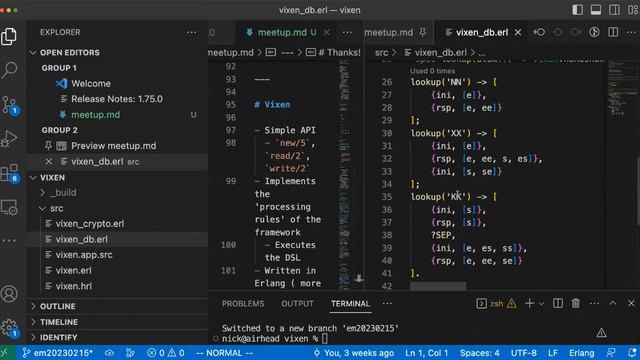The height and width of the screenshot is (360, 640).
Task: Open the Accounts menu icon
Action: (x=9, y=293)
